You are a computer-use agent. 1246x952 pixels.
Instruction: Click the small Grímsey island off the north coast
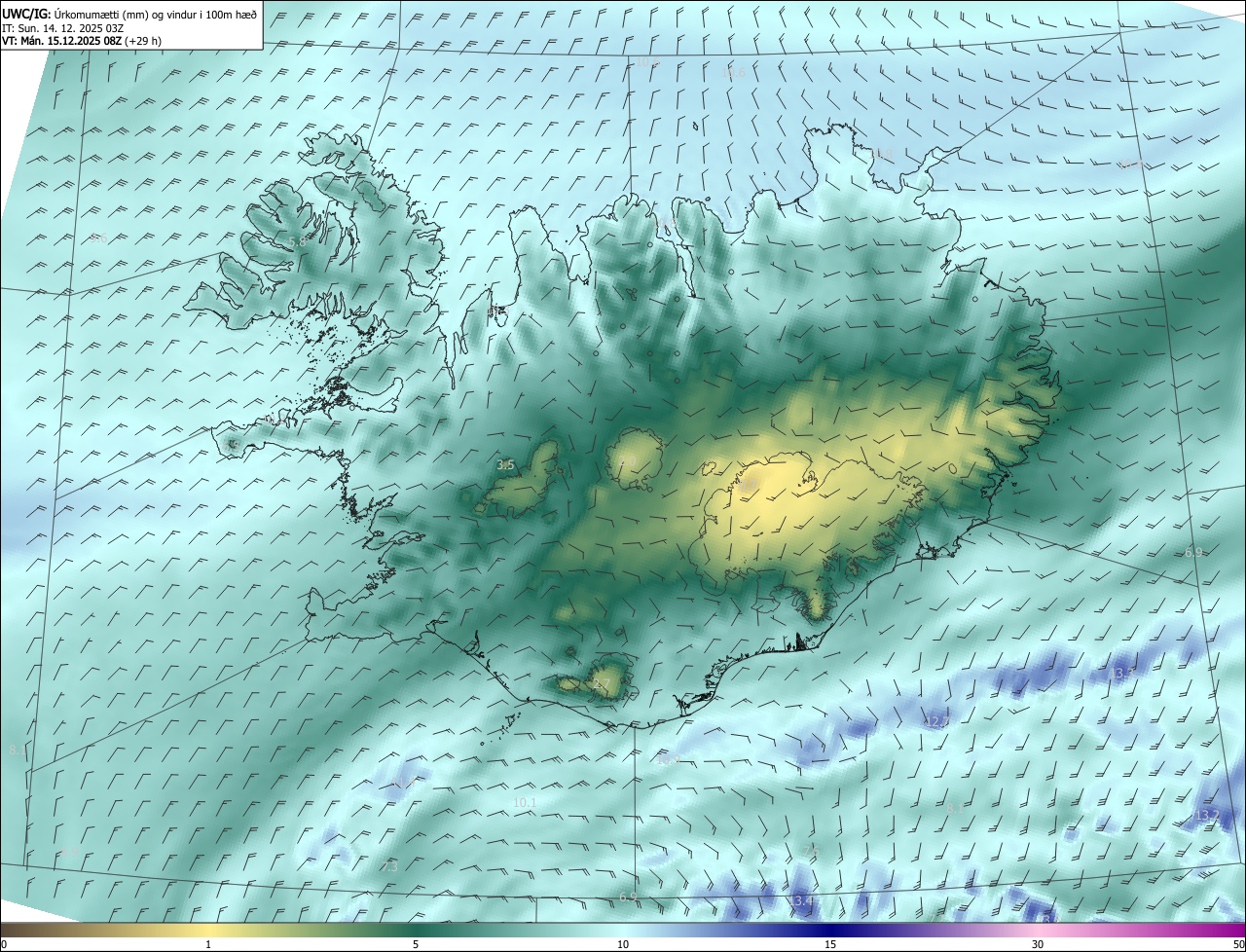[697, 126]
